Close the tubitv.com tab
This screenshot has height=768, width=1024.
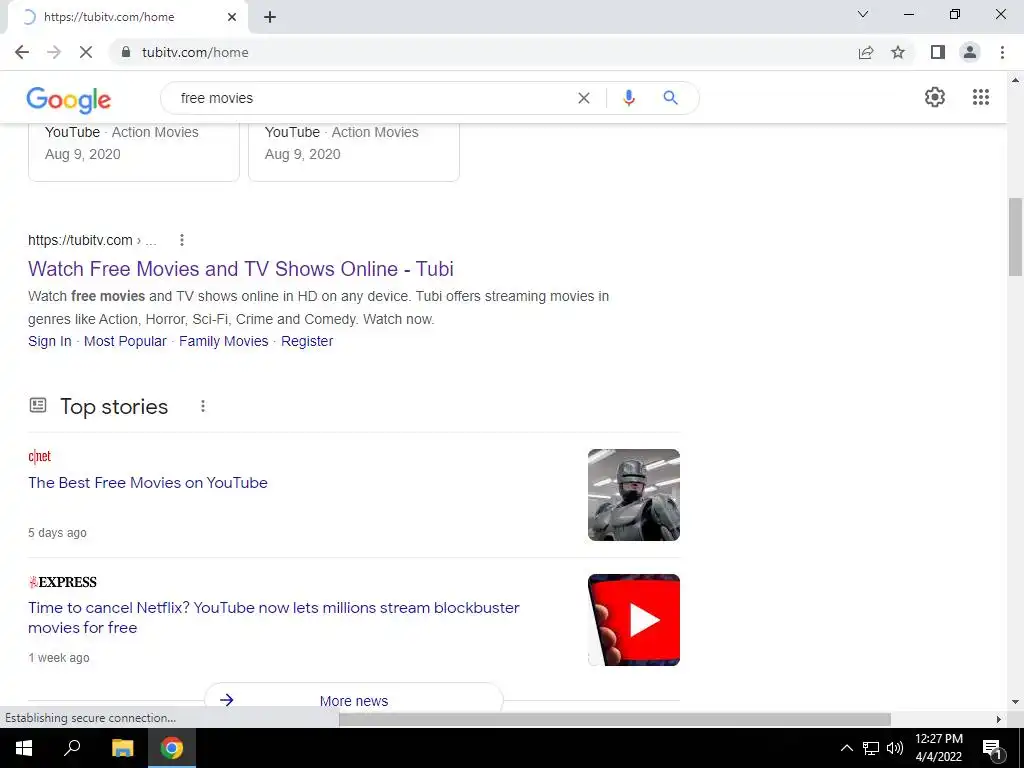point(232,17)
